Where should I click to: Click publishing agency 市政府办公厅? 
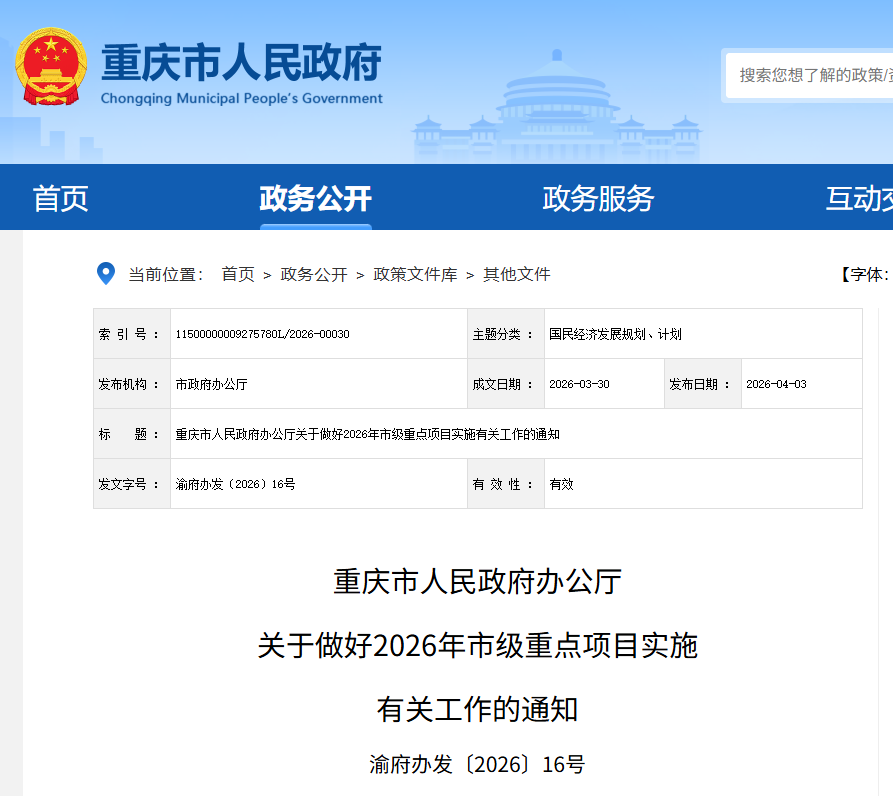[211, 384]
